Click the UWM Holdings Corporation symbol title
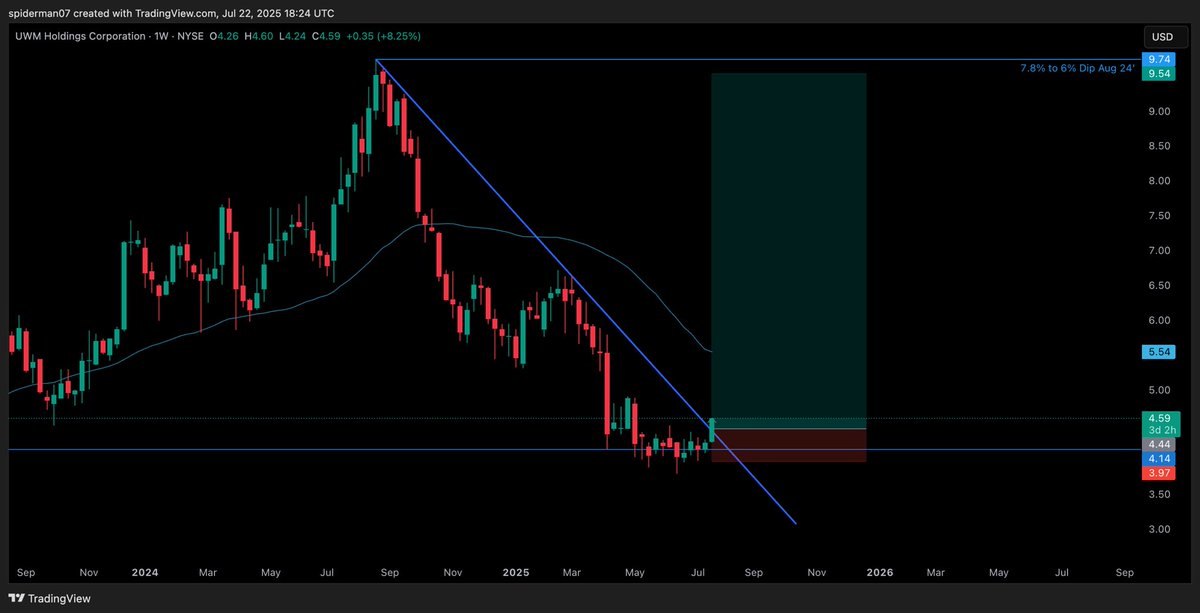This screenshot has width=1200, height=613. (x=81, y=36)
